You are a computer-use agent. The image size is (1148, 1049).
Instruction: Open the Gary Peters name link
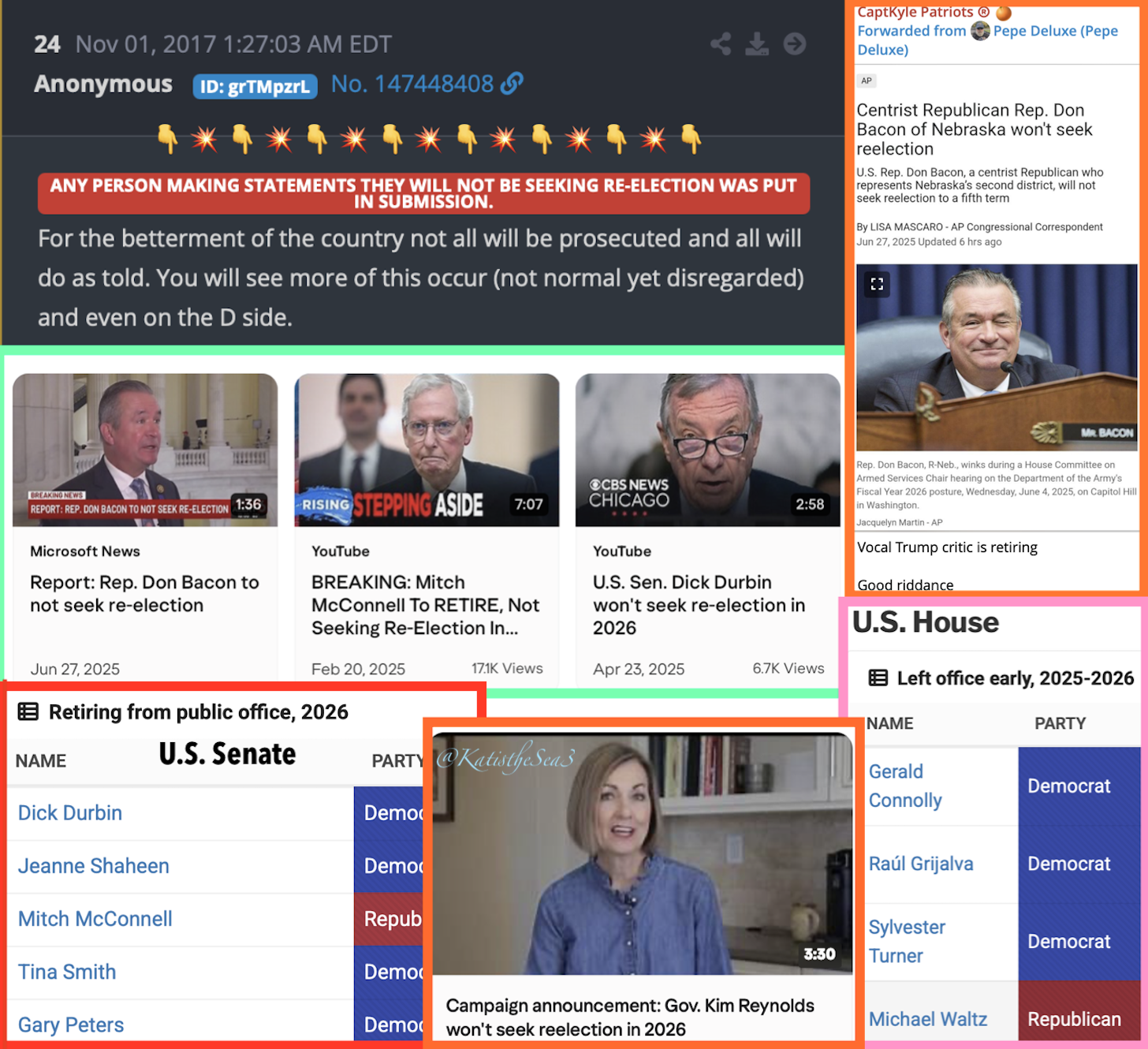pos(71,1025)
